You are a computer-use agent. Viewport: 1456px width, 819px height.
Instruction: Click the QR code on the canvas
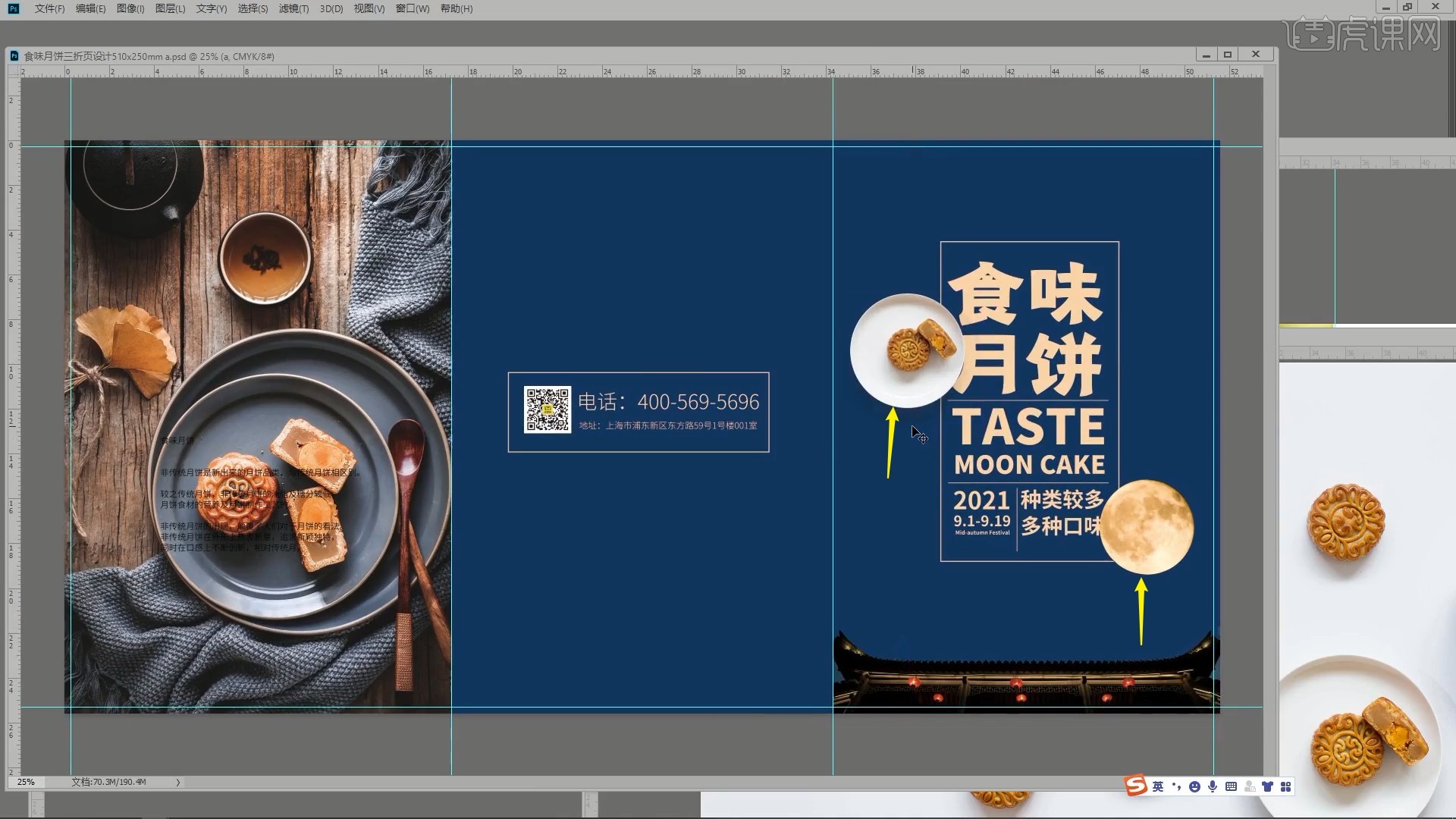tap(547, 409)
